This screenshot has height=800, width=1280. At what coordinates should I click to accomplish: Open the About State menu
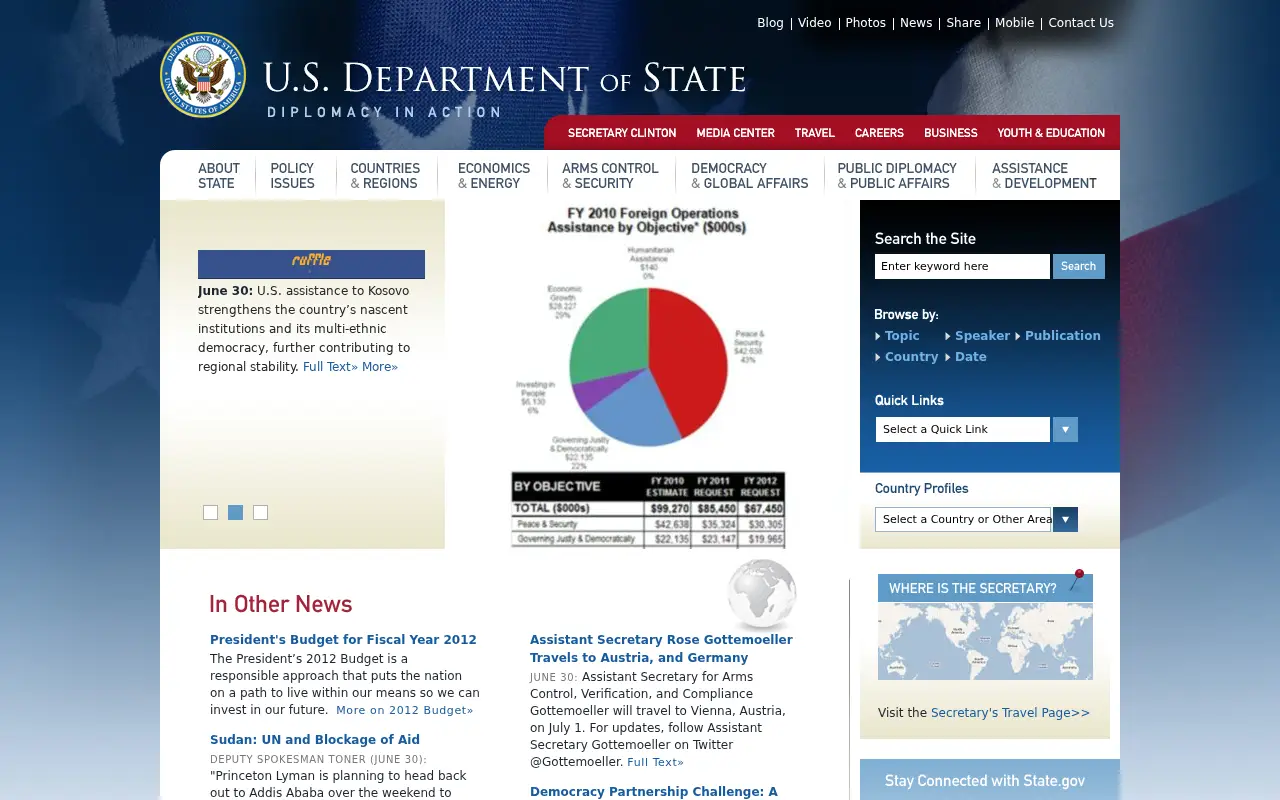218,176
